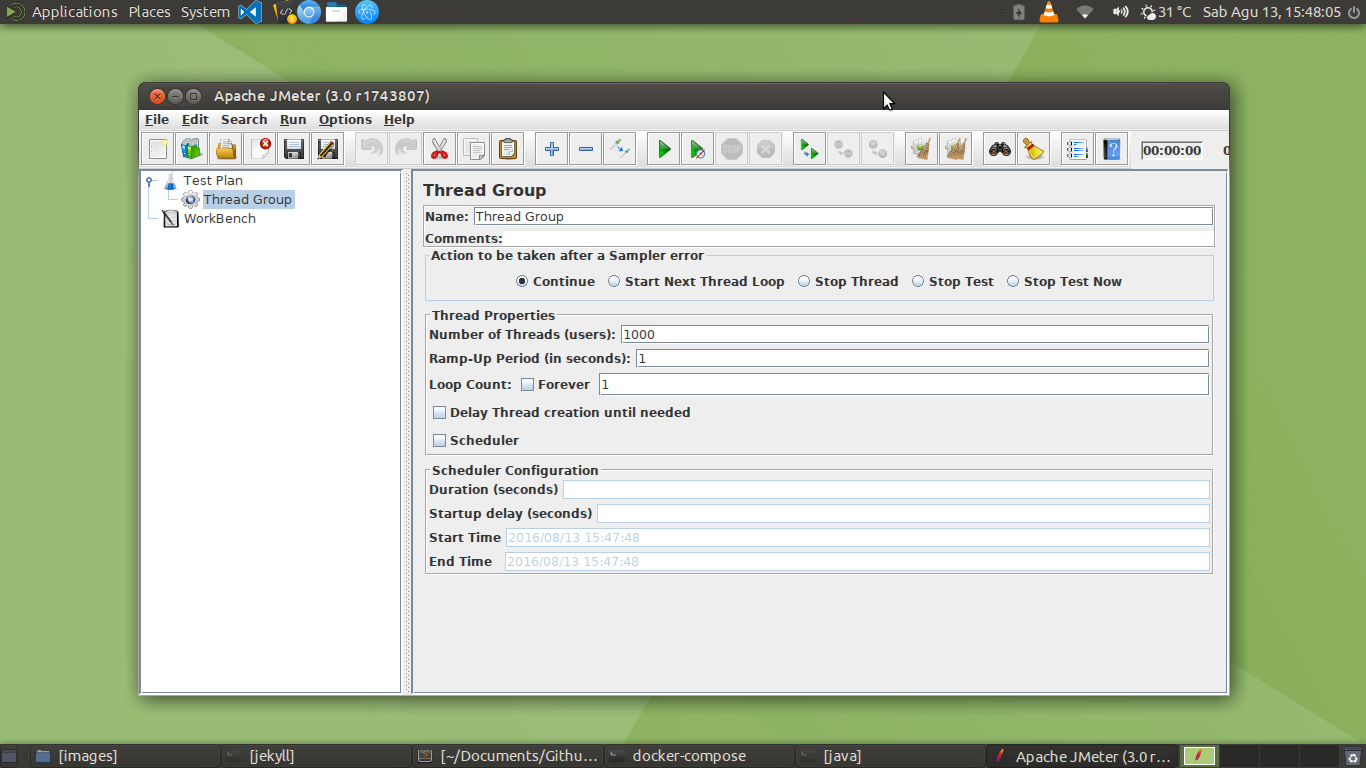1366x768 pixels.
Task: Collapse all nodes with minus icon
Action: [x=585, y=149]
